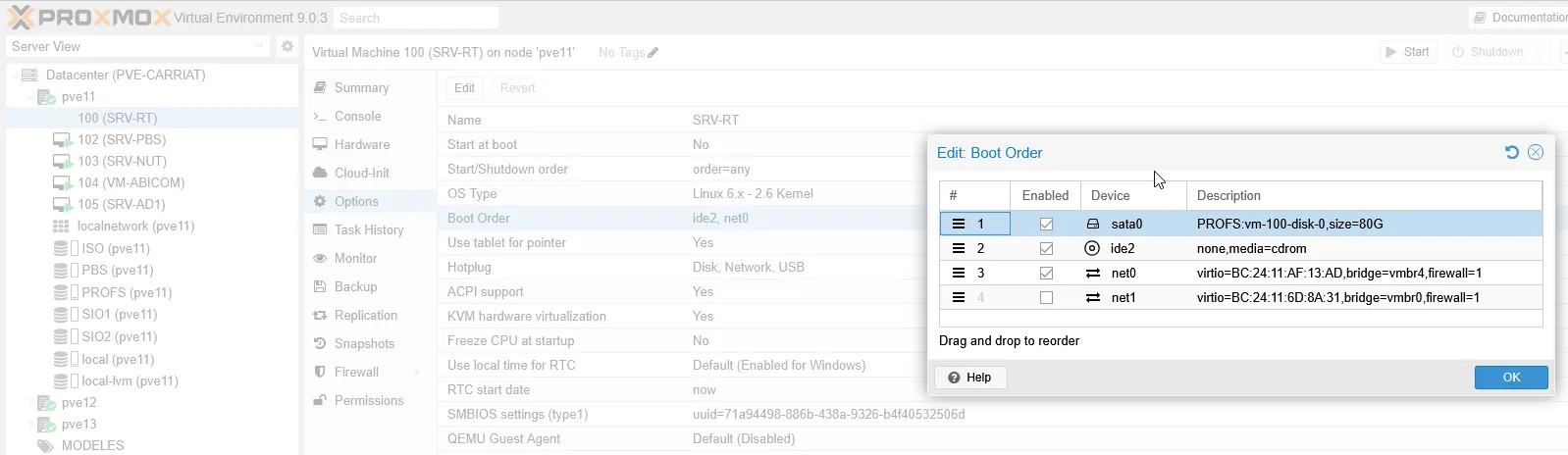Click the reset icon in Boot Order dialog

coord(1511,152)
